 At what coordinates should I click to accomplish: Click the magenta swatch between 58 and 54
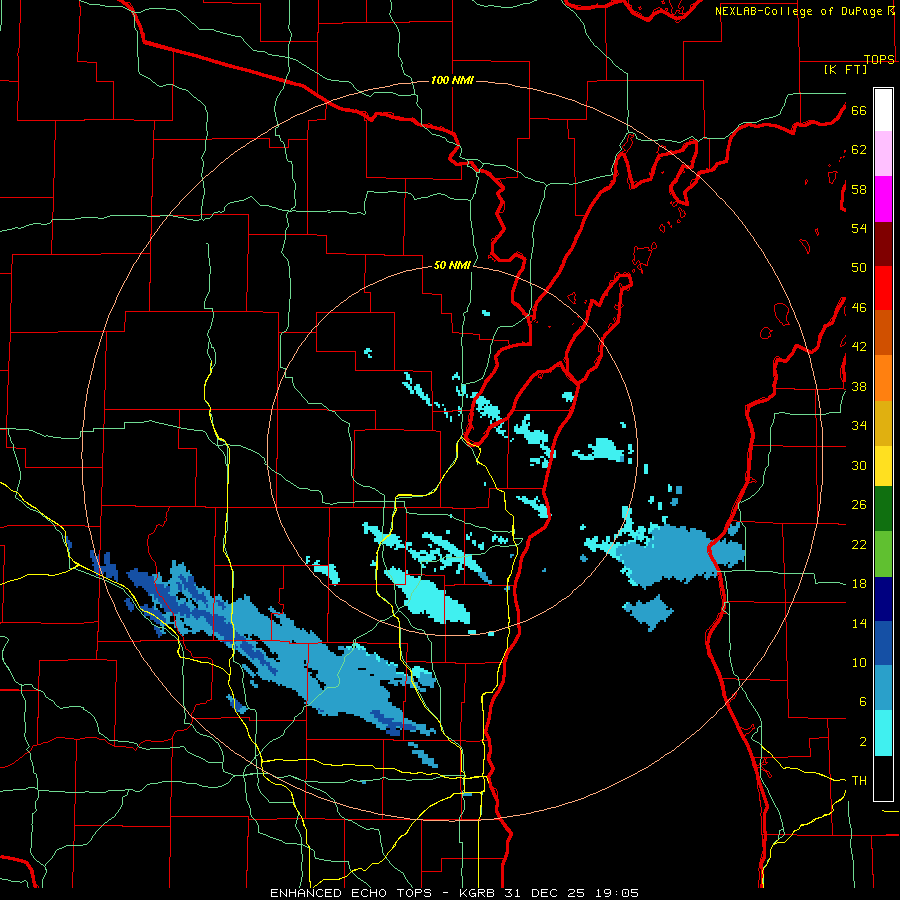pos(883,199)
